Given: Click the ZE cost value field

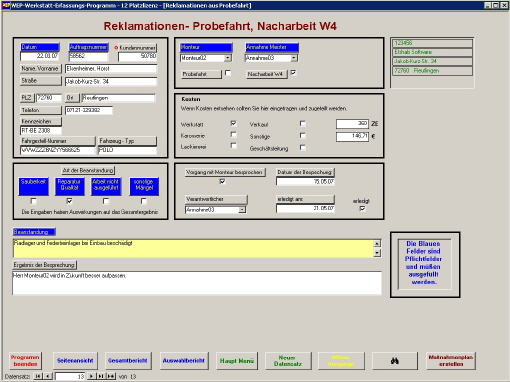Looking at the screenshot, I should tap(352, 124).
